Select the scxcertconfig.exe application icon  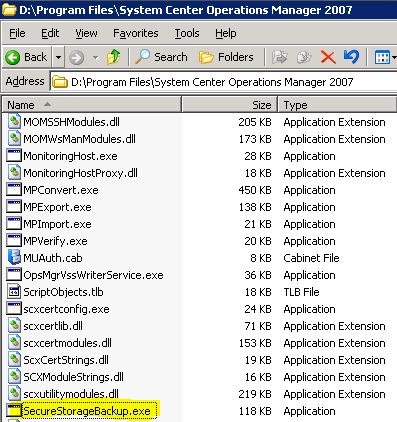tap(14, 309)
